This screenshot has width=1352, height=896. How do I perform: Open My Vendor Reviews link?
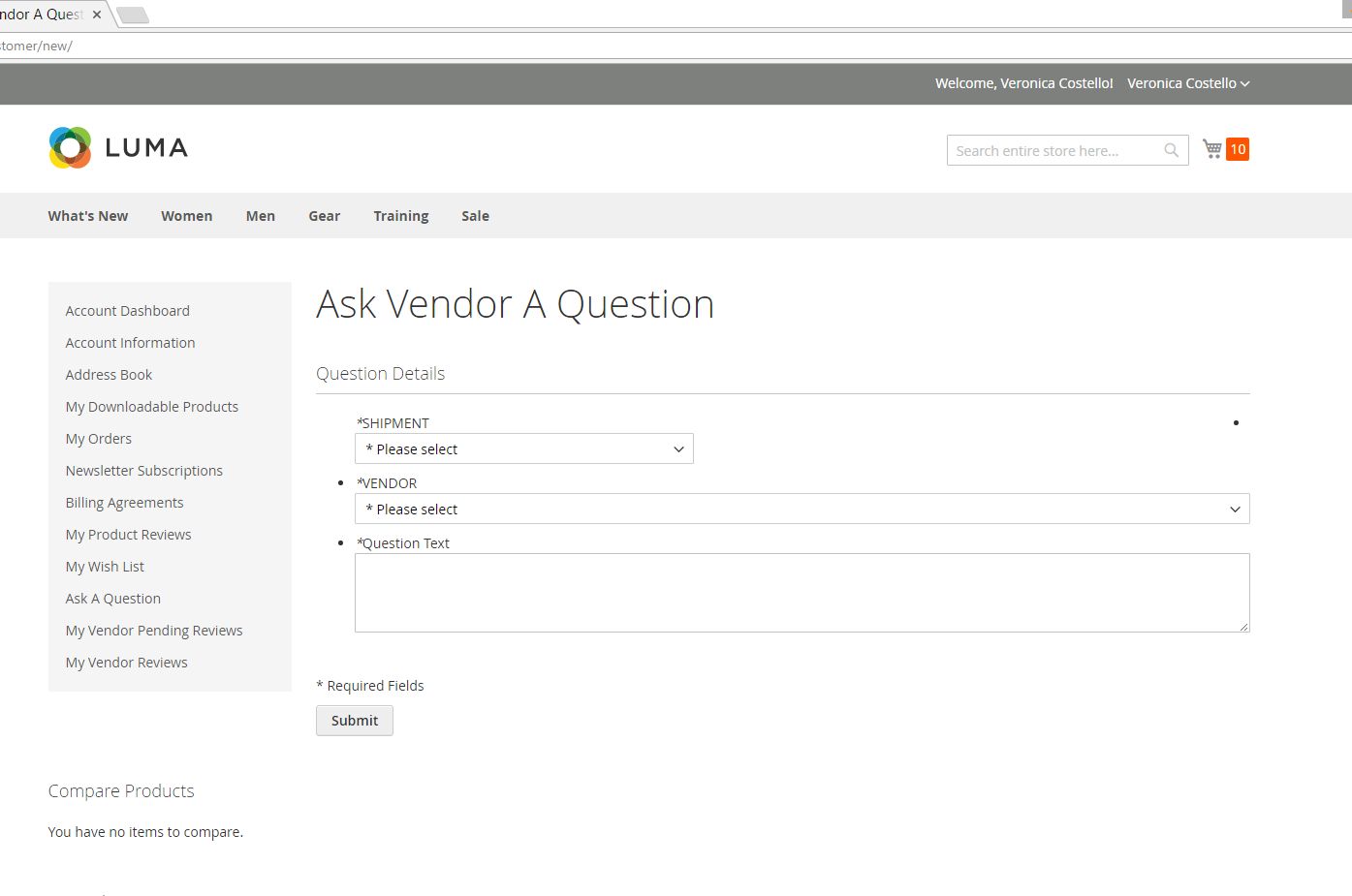(127, 663)
